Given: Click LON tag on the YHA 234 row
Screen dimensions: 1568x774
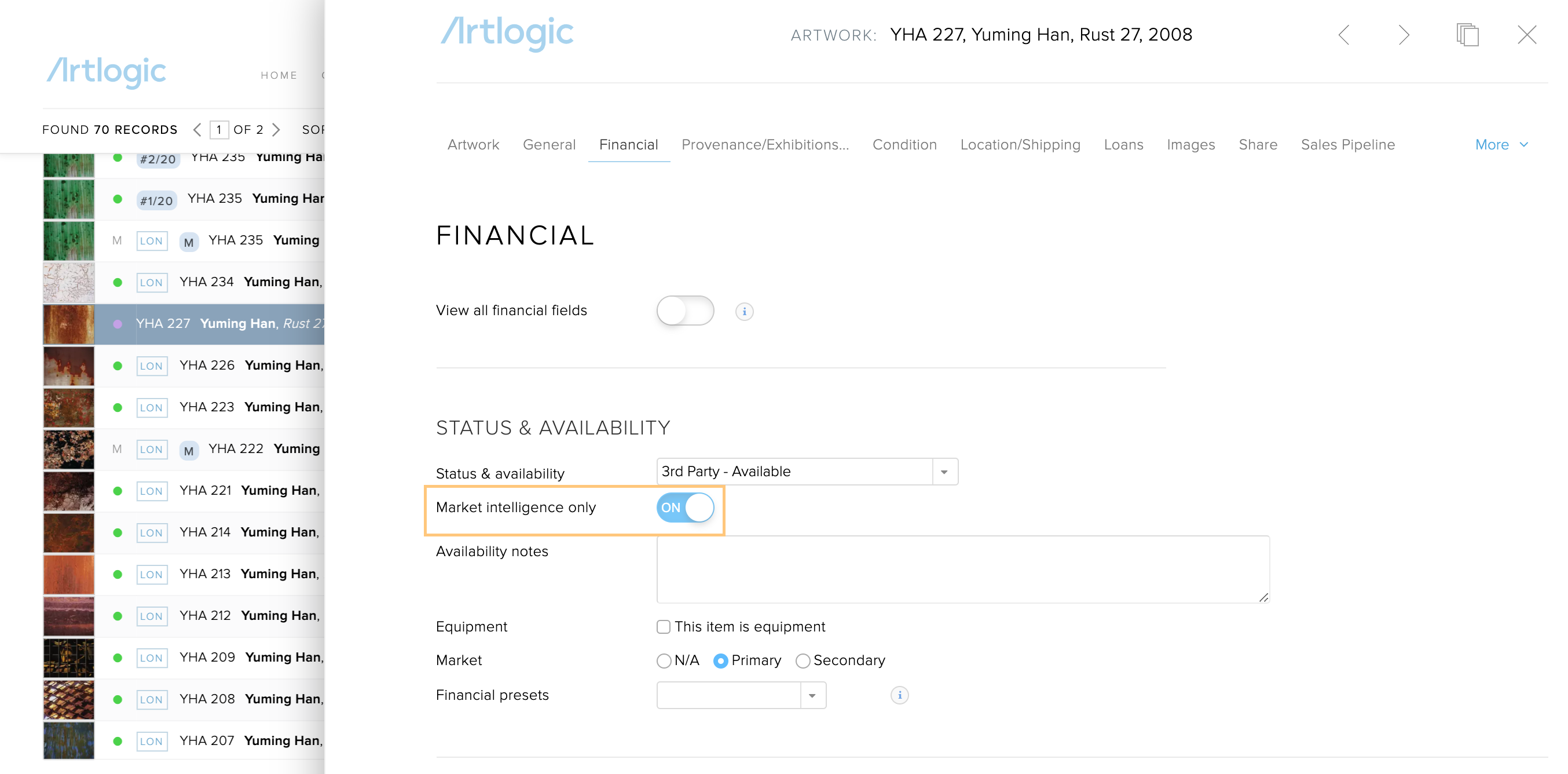Looking at the screenshot, I should click(x=152, y=283).
